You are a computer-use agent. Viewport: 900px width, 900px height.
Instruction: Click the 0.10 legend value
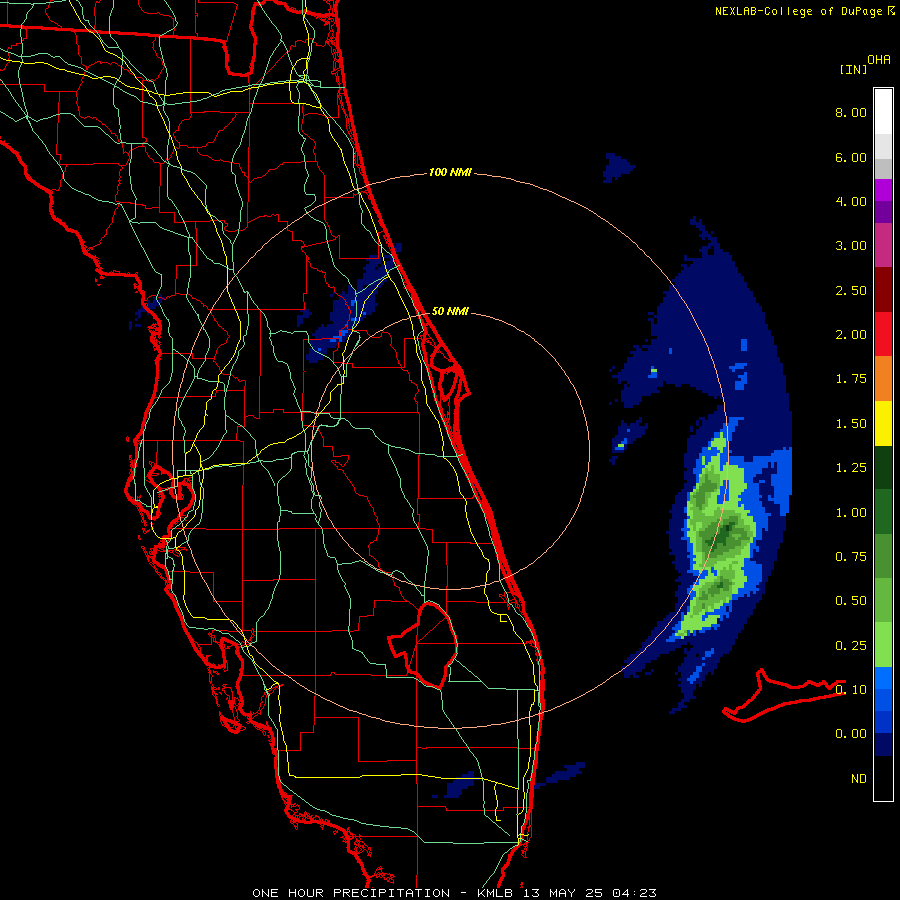(851, 689)
